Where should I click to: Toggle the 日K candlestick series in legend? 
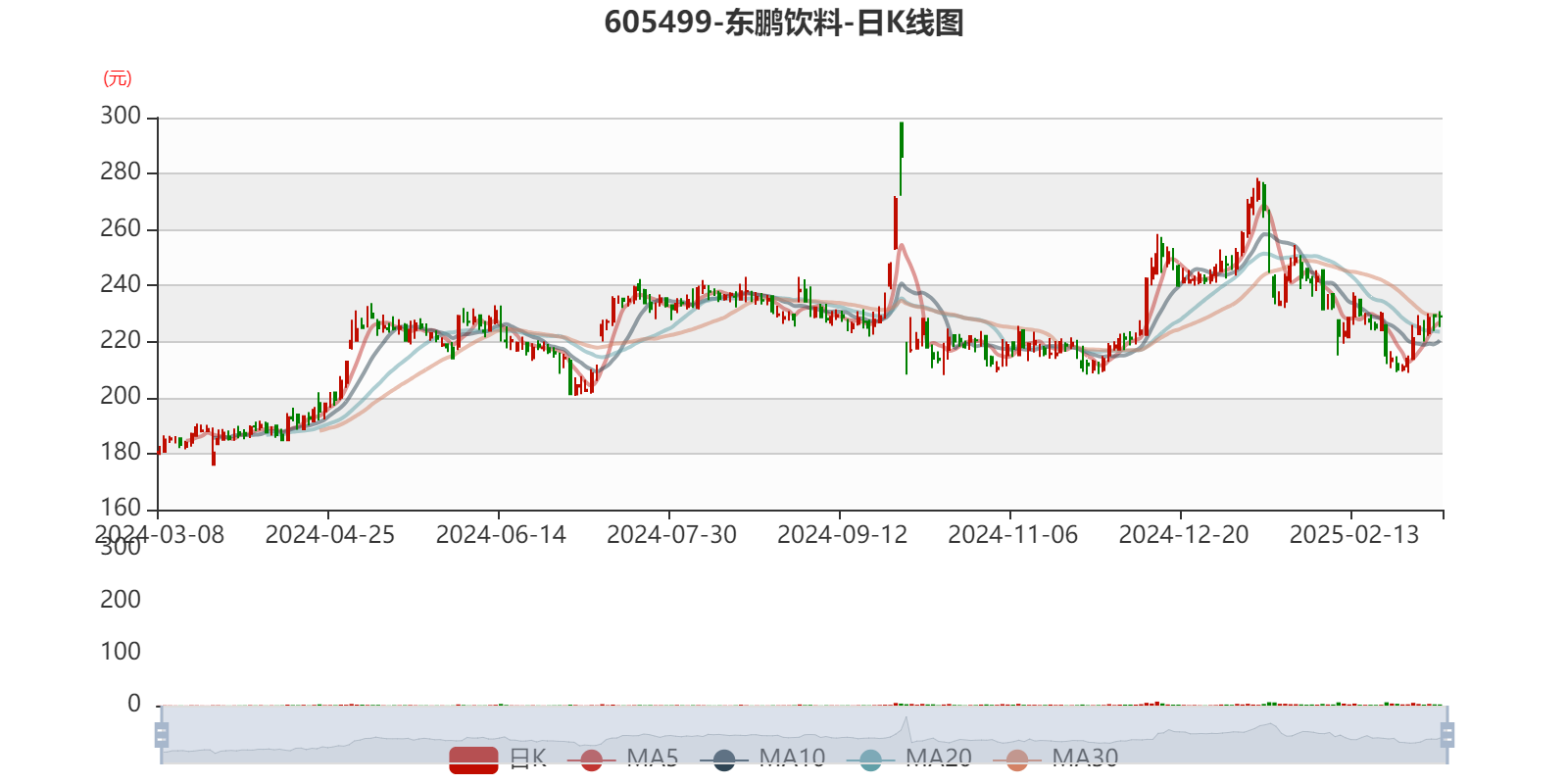click(x=498, y=759)
